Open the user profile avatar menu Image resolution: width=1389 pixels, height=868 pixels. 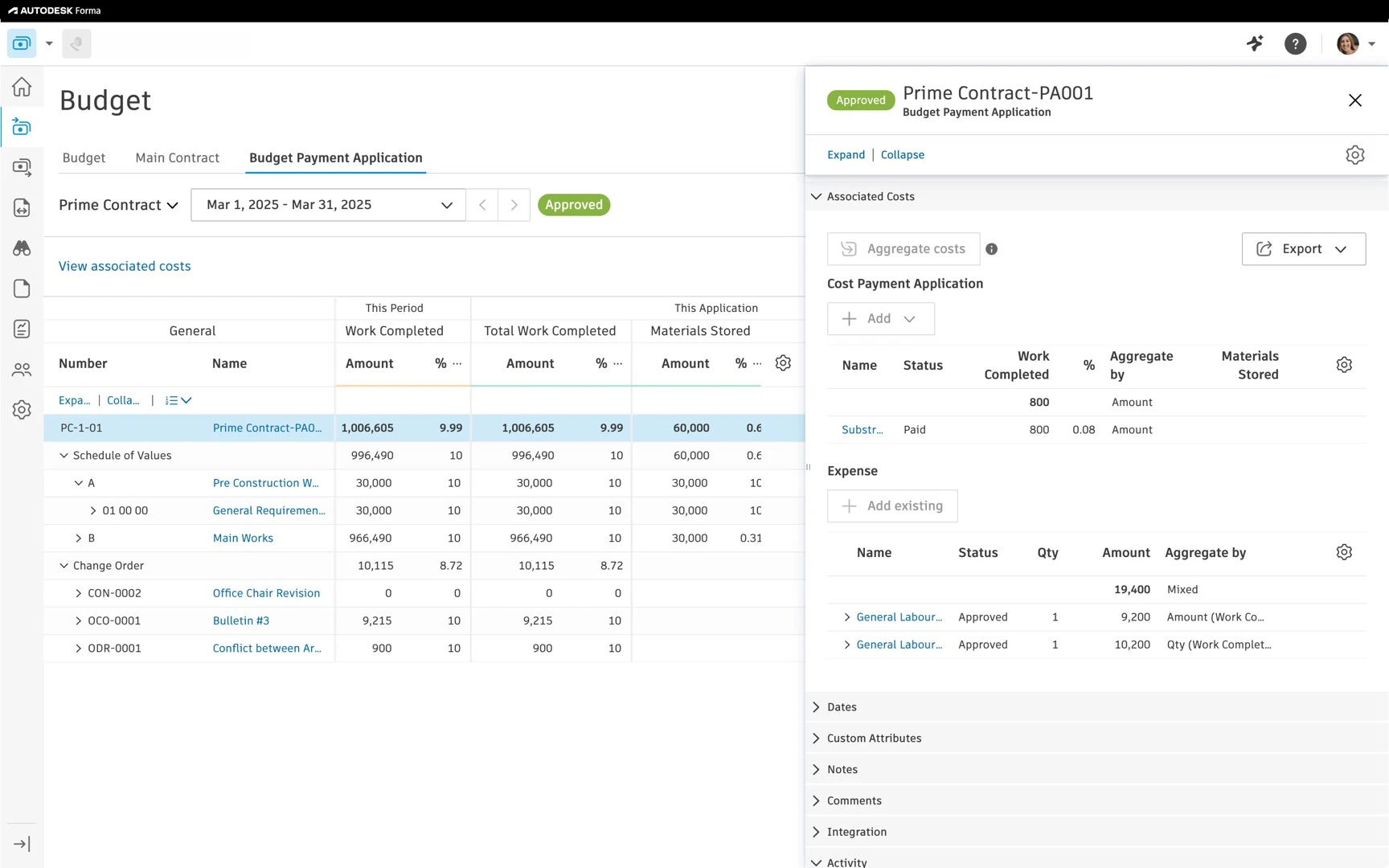tap(1355, 43)
